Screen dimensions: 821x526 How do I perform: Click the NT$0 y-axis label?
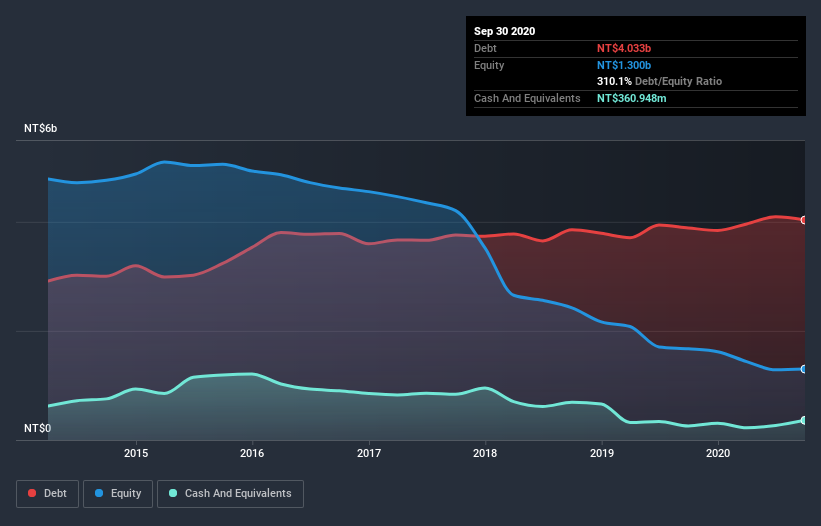tap(38, 428)
